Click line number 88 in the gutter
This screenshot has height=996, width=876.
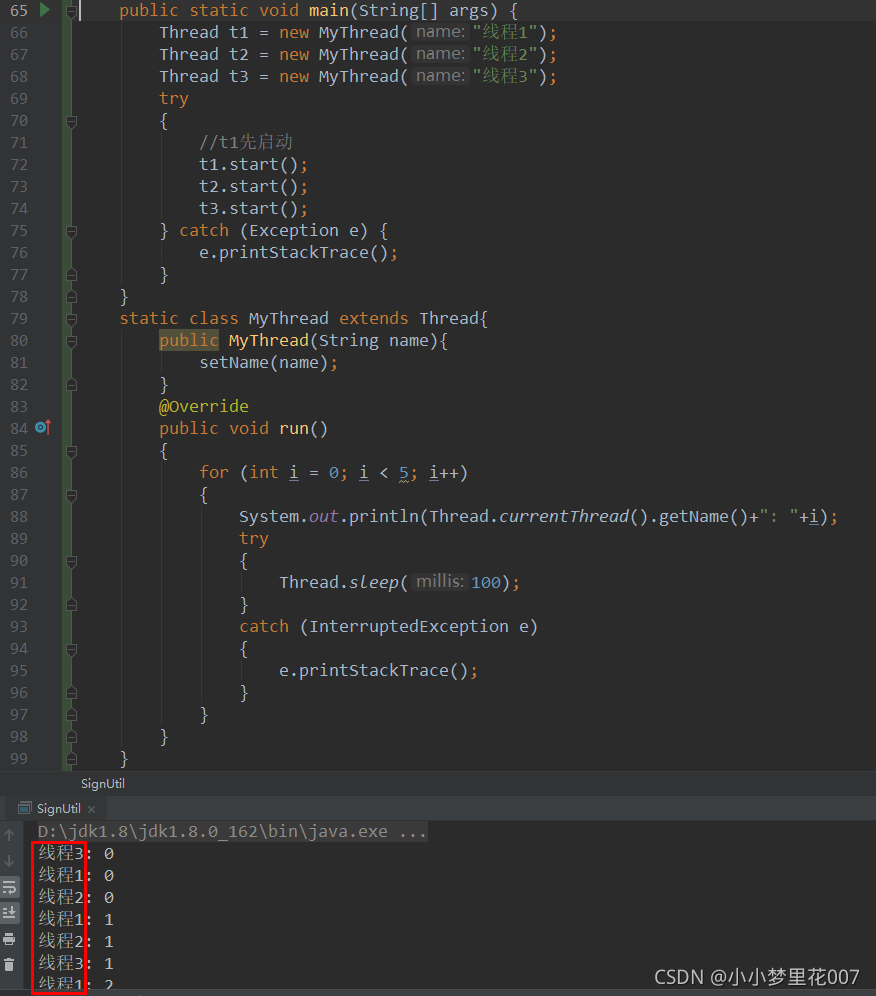(x=19, y=516)
